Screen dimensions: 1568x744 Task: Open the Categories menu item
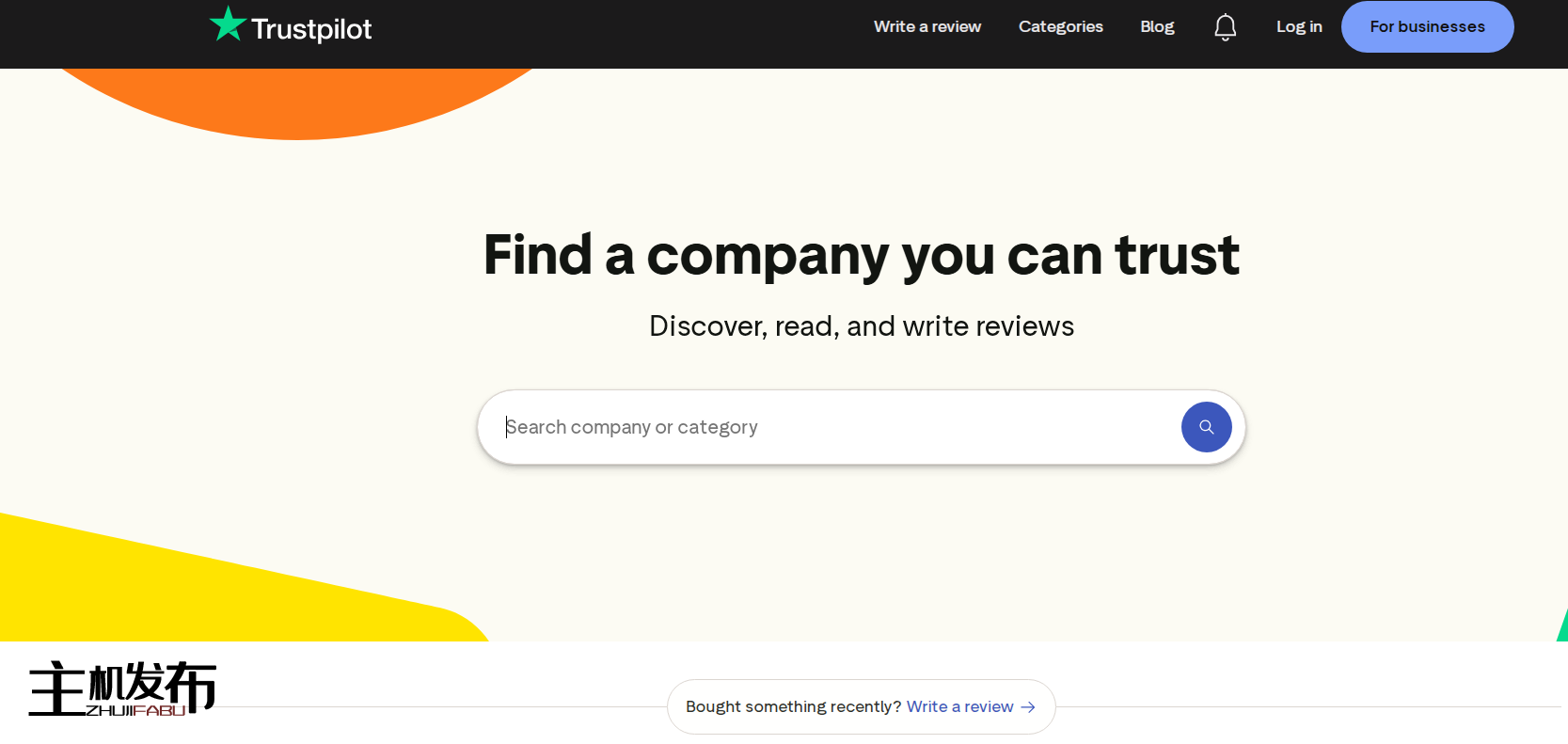1060,26
